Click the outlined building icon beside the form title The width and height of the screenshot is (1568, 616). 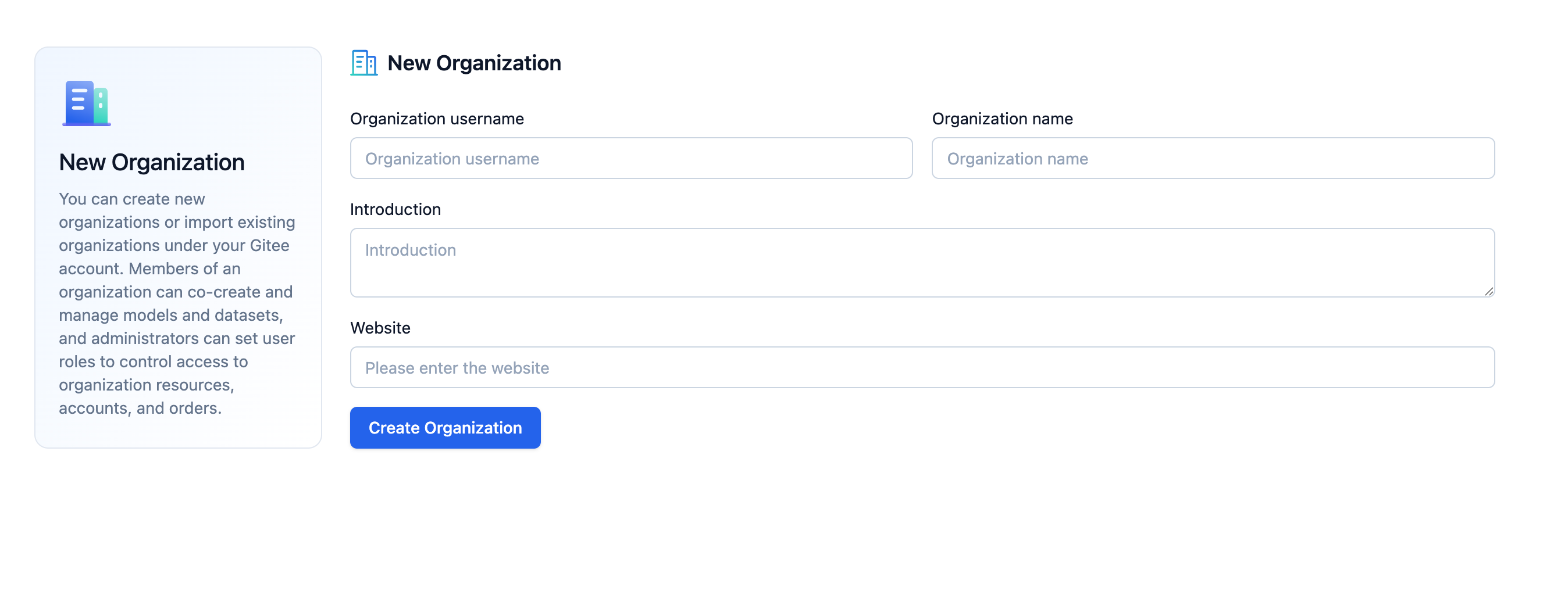[x=364, y=63]
